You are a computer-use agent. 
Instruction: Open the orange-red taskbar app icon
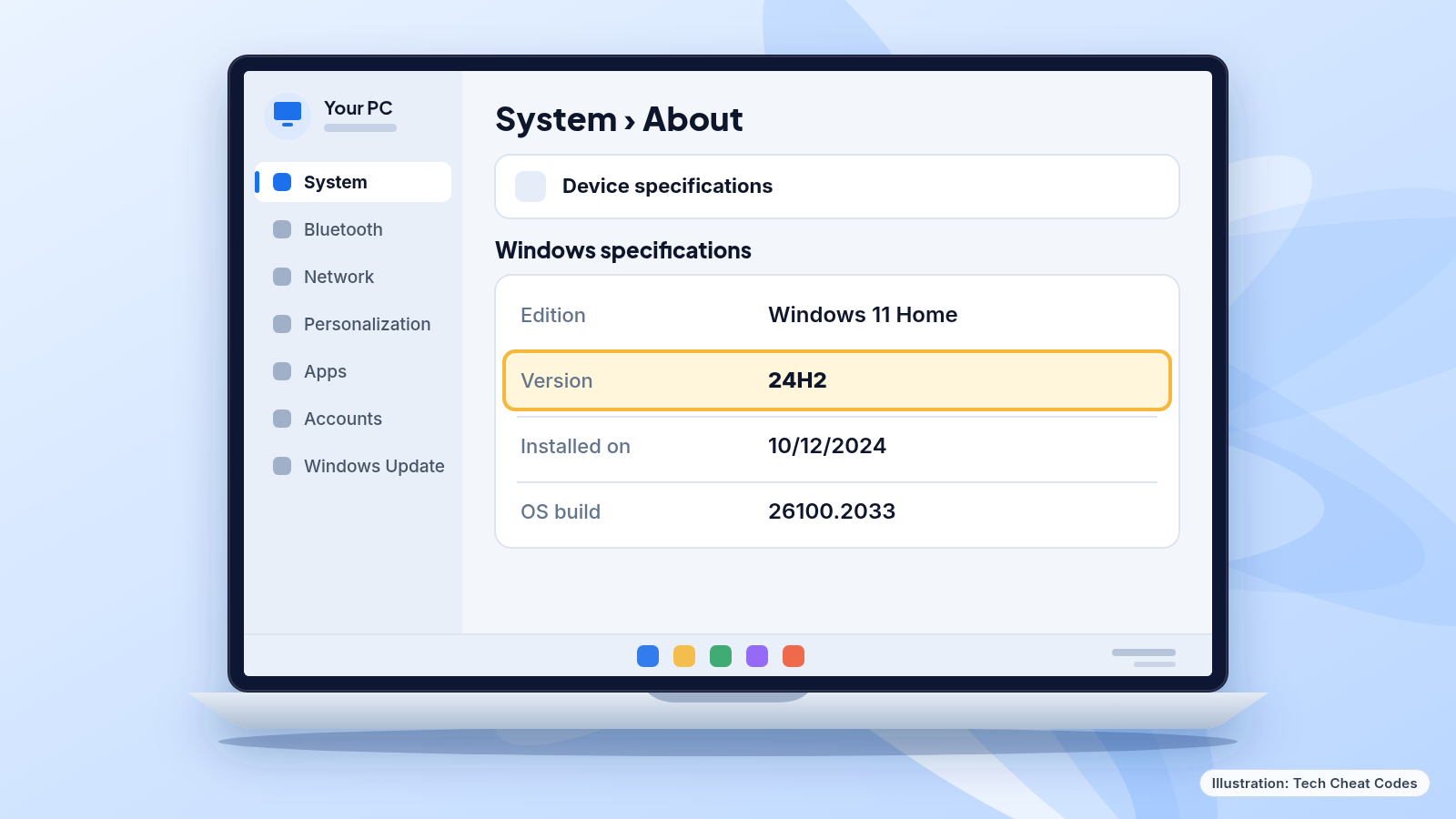pos(794,656)
